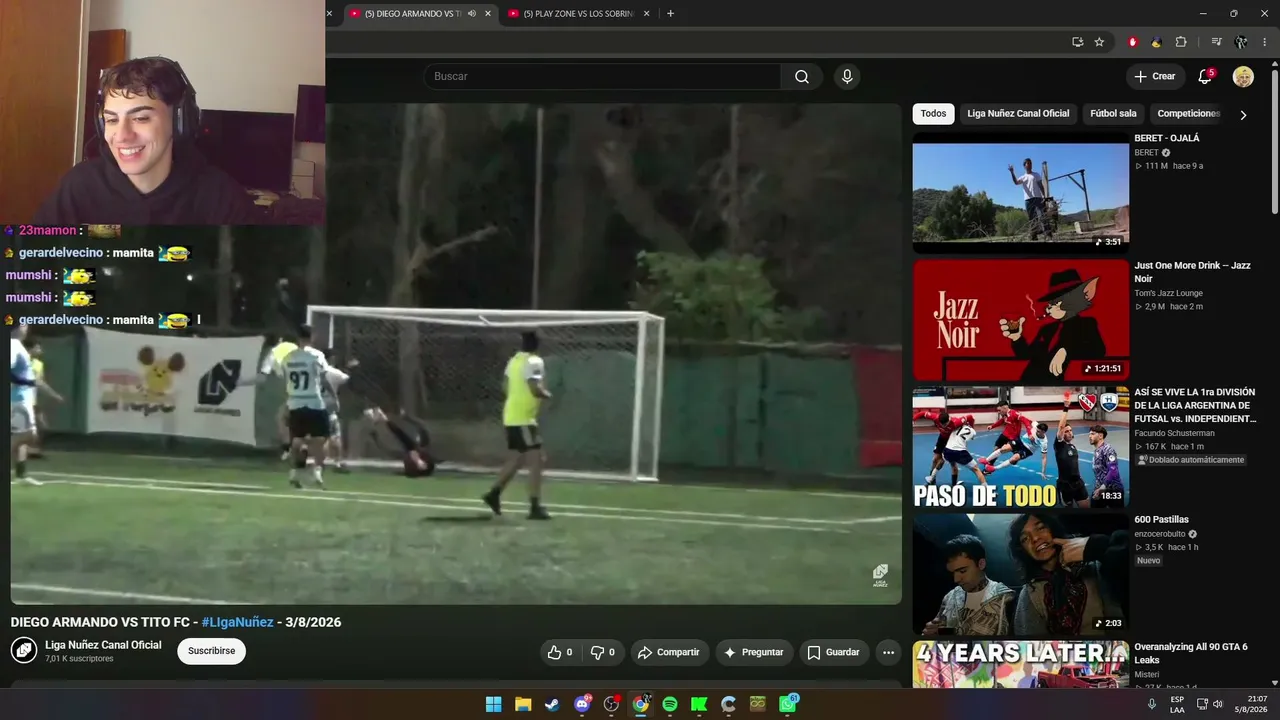Open the Chrome profile avatar
Viewport: 1280px width, 720px height.
[x=1241, y=42]
